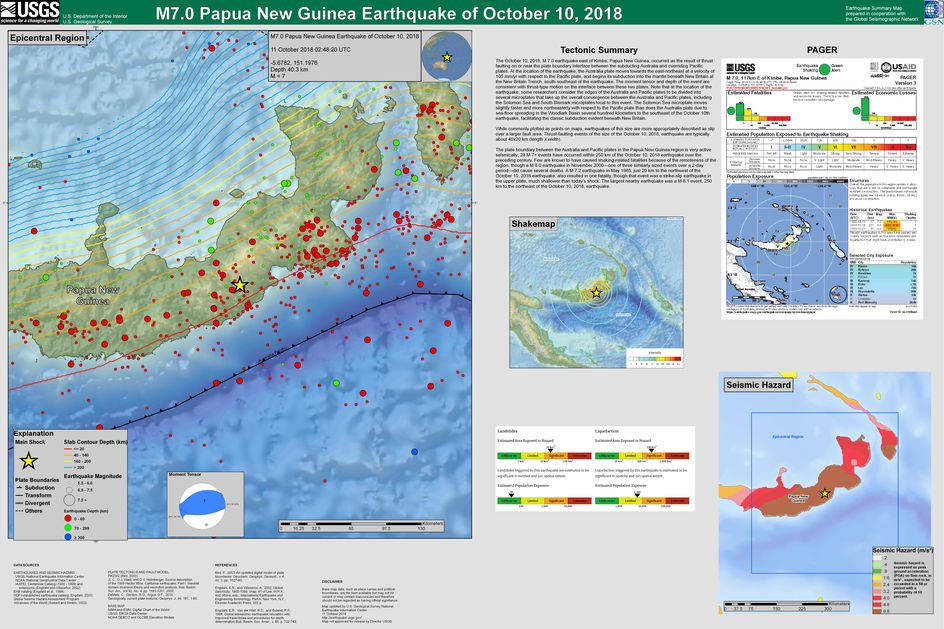Click the epicenter star on Seismic Hazard map
Viewport: 944px width, 629px height.
(824, 493)
